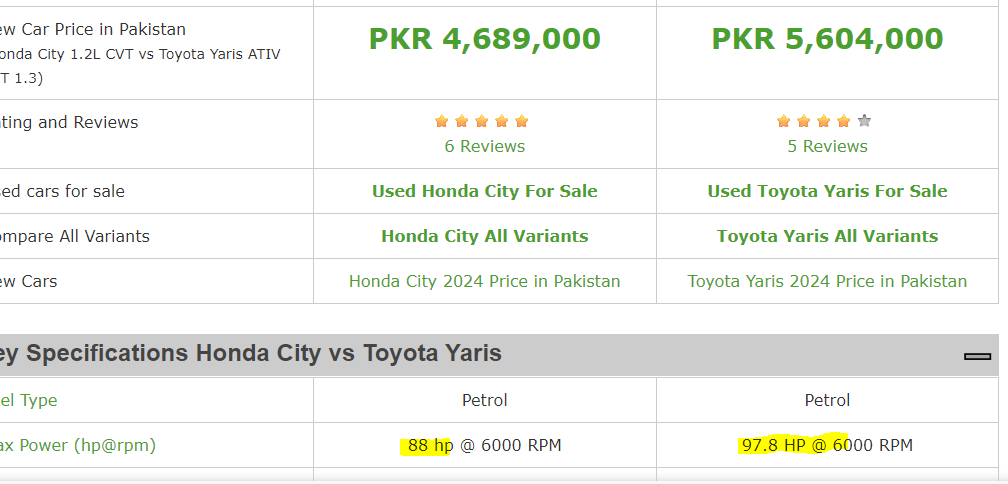This screenshot has height=484, width=1008.
Task: Click Used Toyota Yaris For Sale
Action: coord(827,192)
